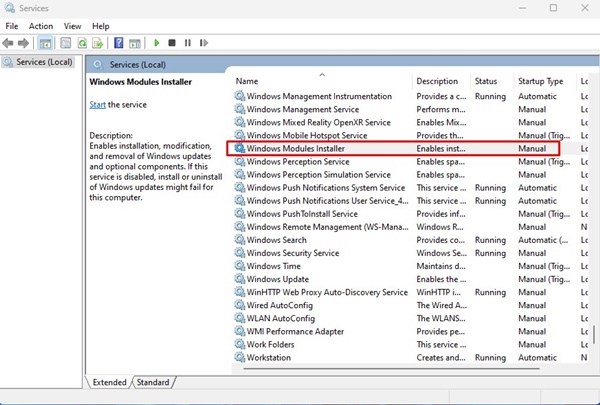Select Windows Perception Simulation Service
The height and width of the screenshot is (405, 600).
click(409, 175)
